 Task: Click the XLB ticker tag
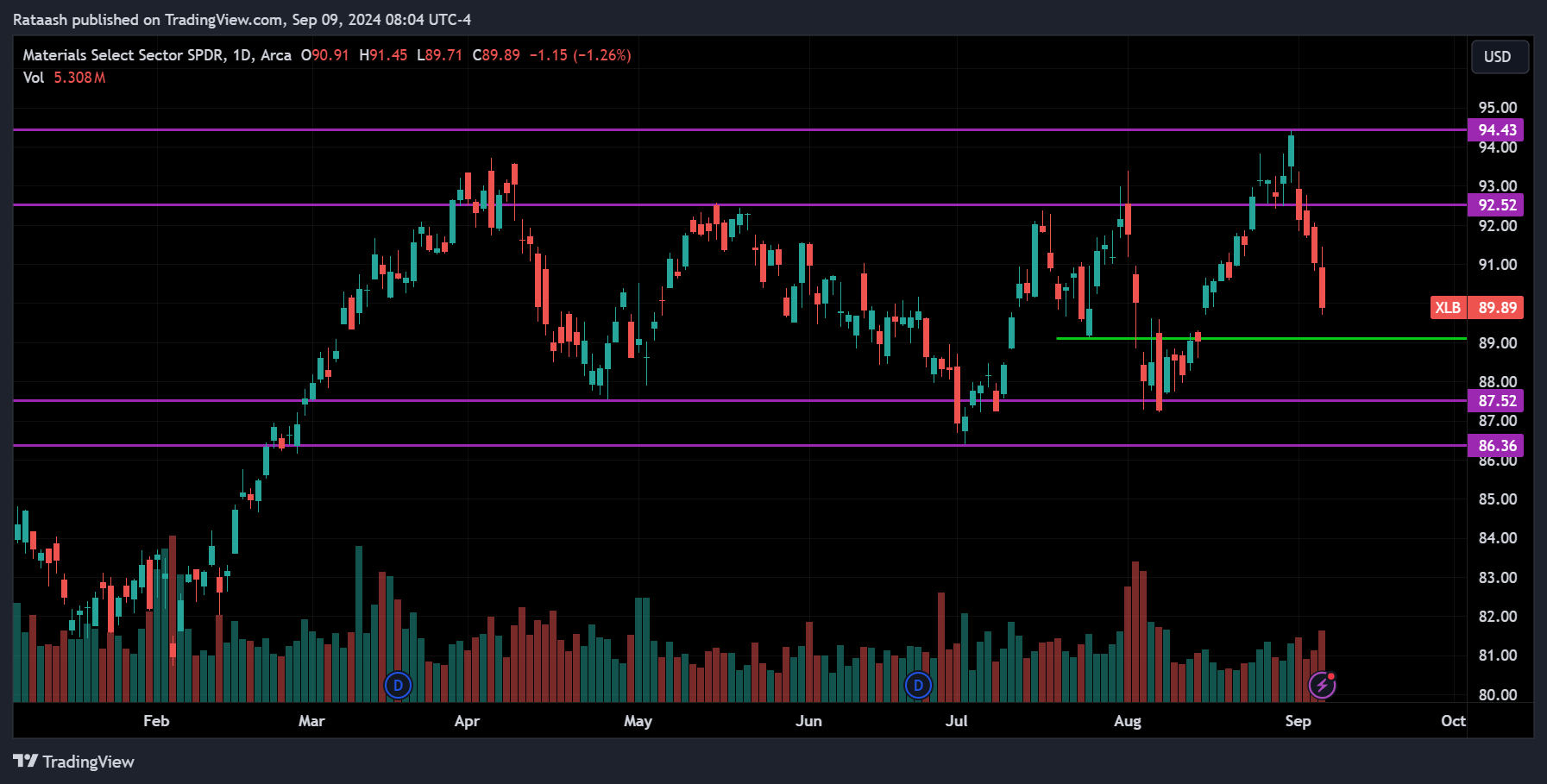1448,308
